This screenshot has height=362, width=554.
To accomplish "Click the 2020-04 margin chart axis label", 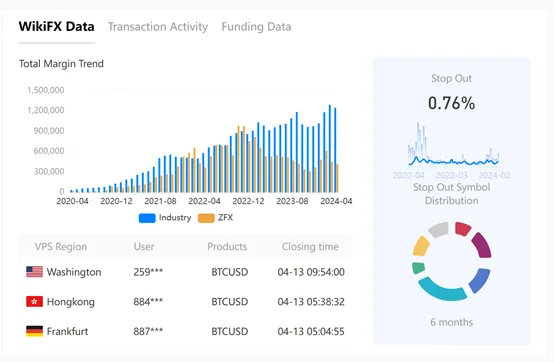I will pyautogui.click(x=72, y=201).
